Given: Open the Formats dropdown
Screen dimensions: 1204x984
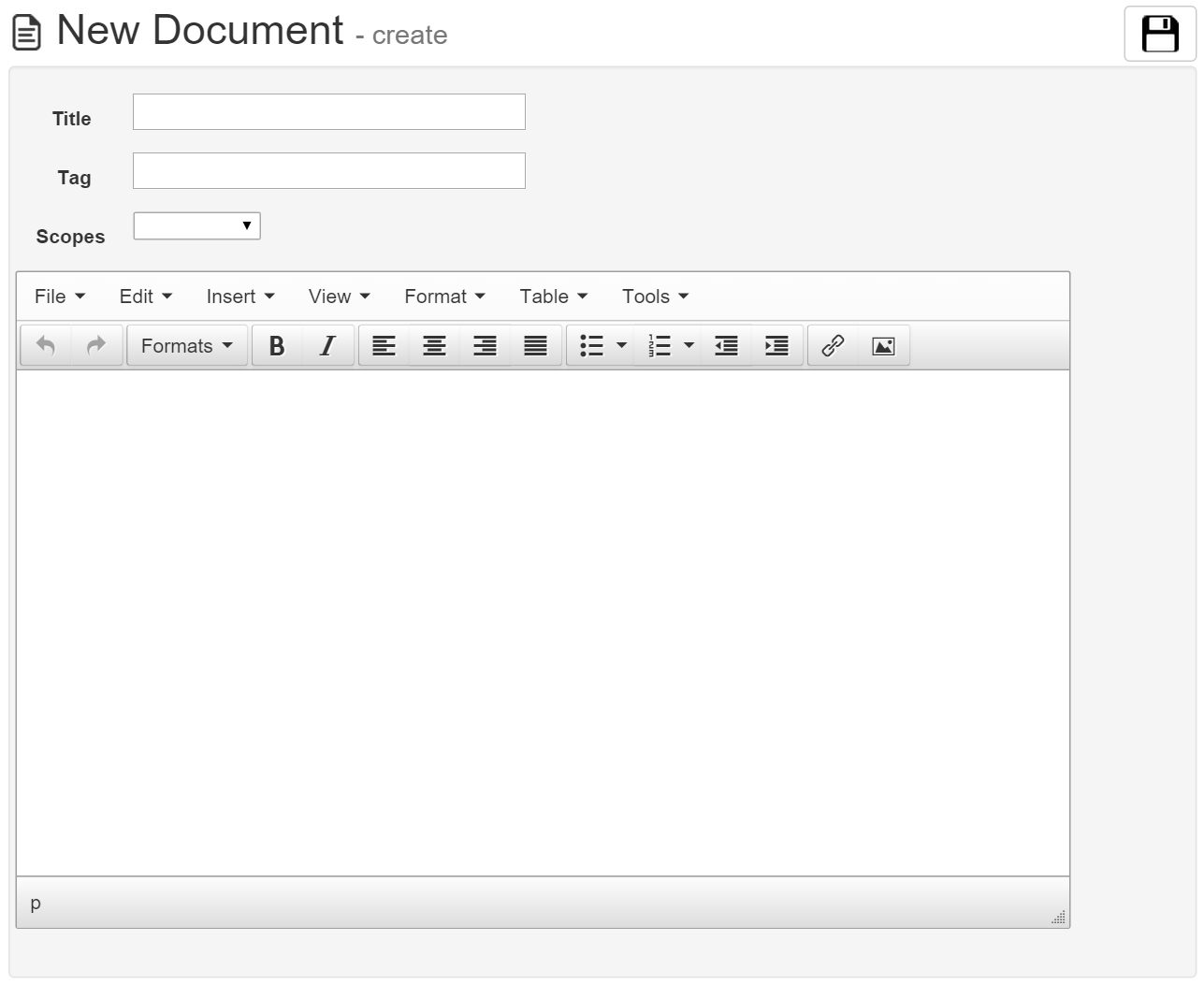Looking at the screenshot, I should coord(187,346).
